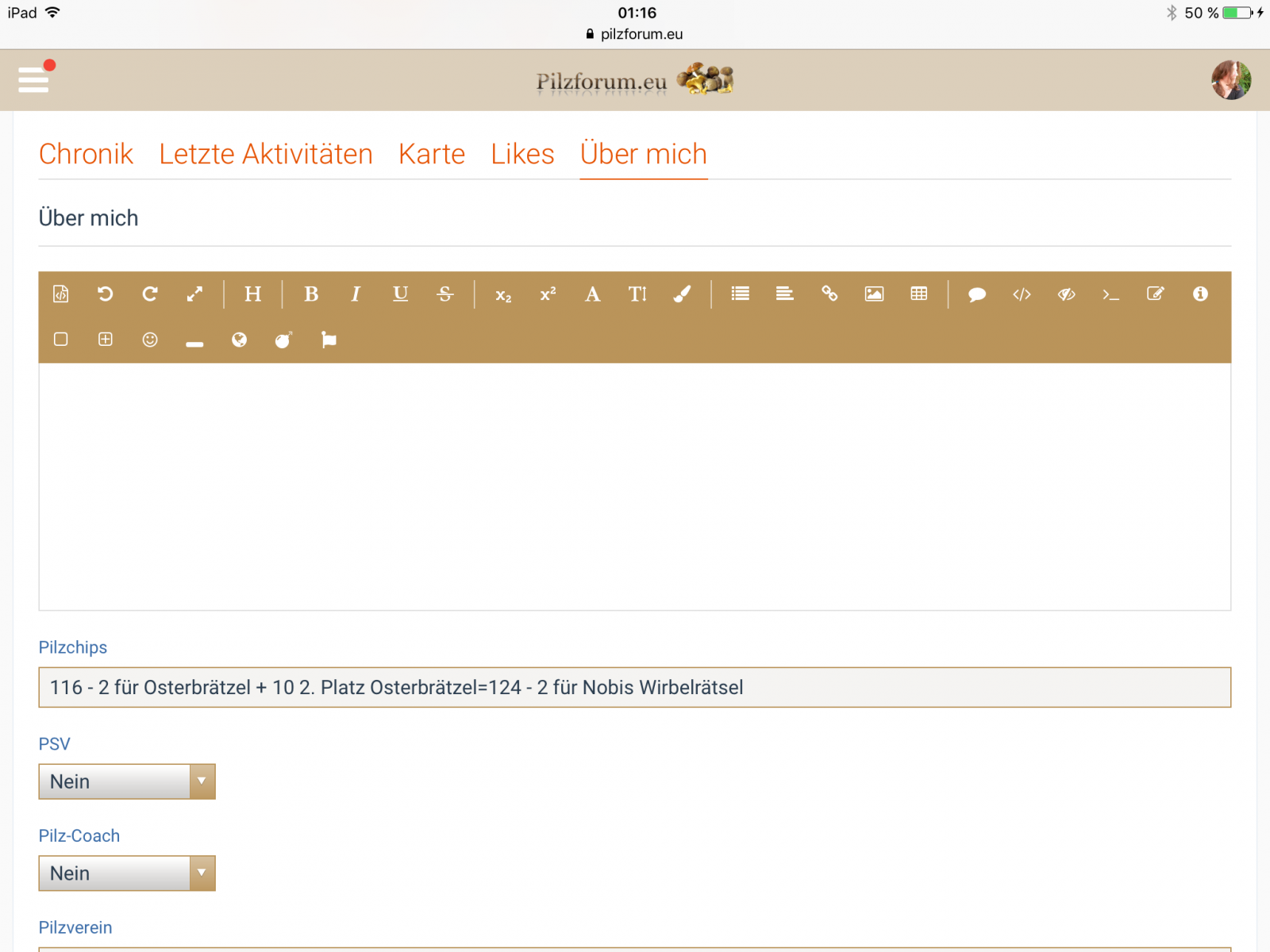
Task: Switch to the Chronik tab
Action: [86, 154]
